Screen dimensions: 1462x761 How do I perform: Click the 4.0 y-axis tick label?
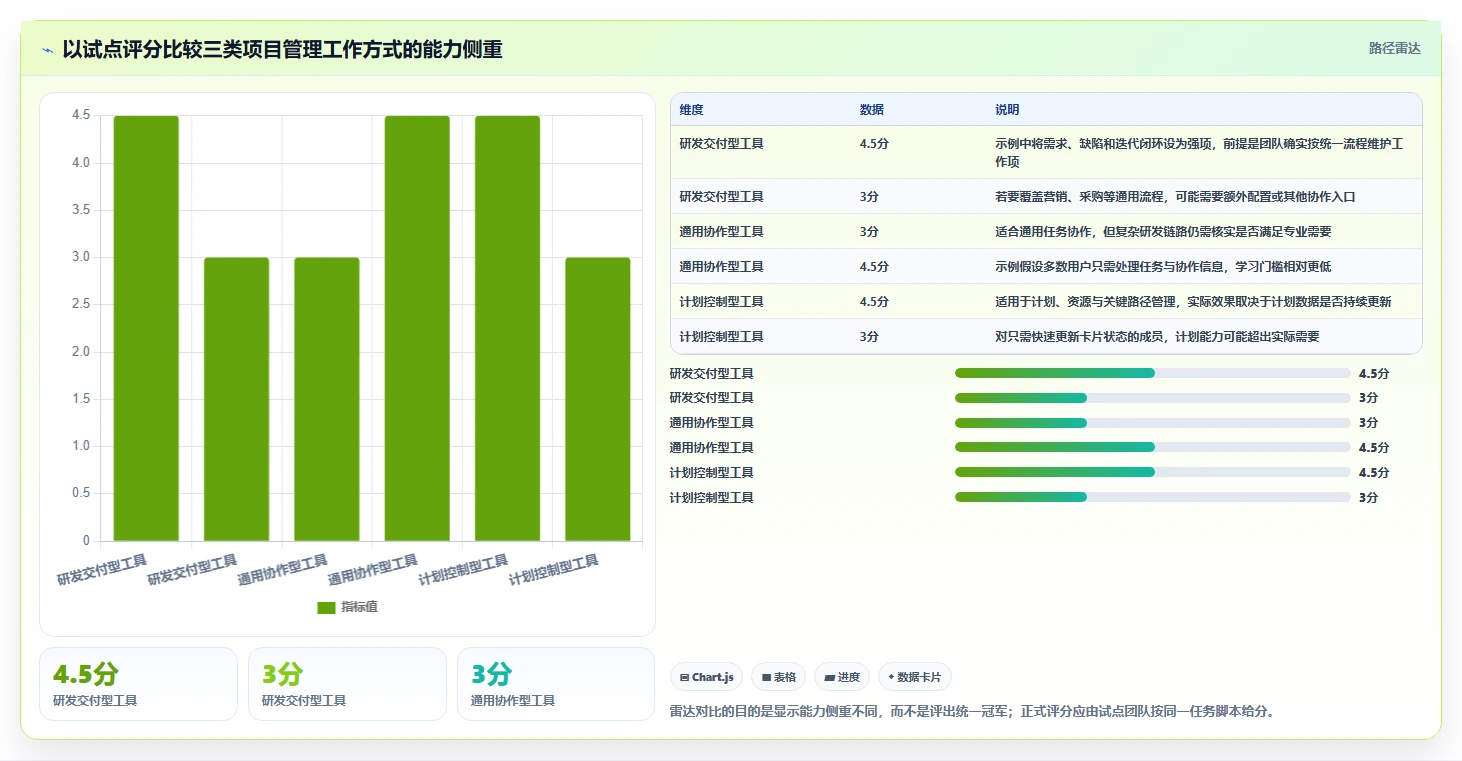coord(81,163)
